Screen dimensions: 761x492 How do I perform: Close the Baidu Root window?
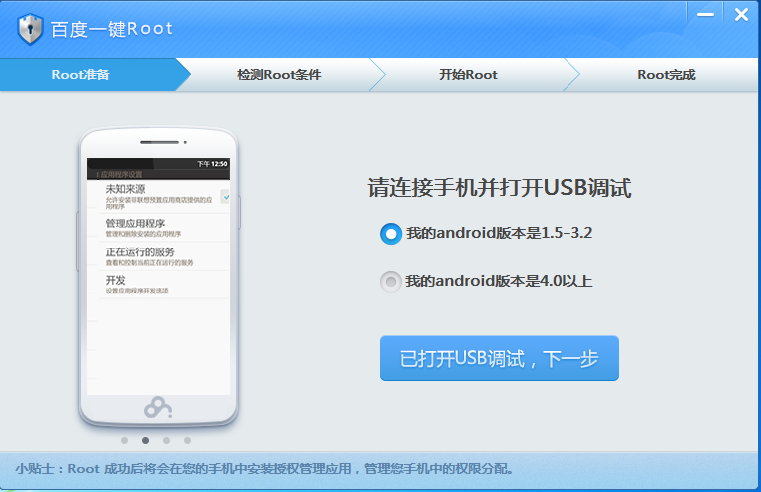(x=741, y=15)
